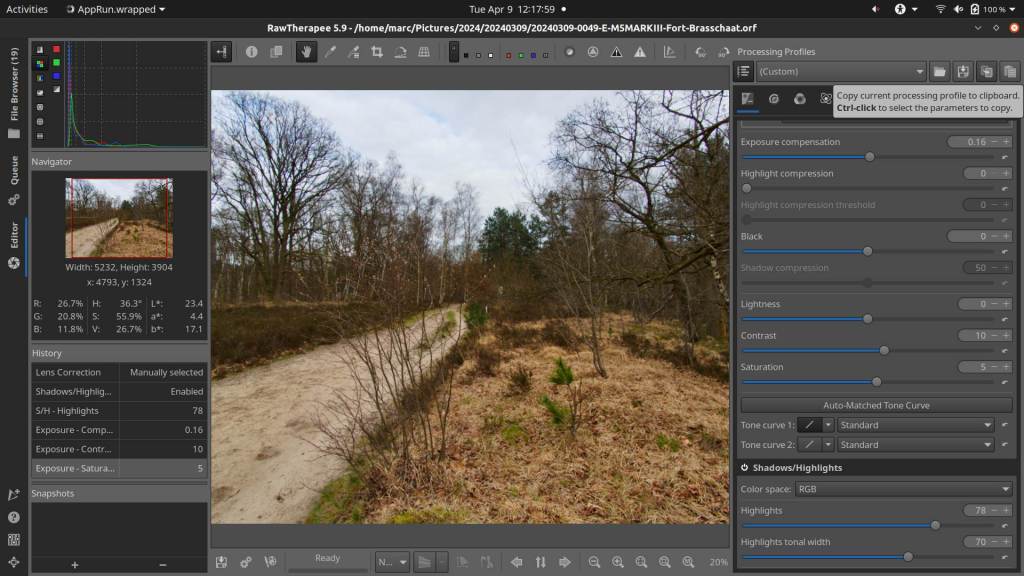The width and height of the screenshot is (1024, 576).
Task: Select the Perspective correction tool
Action: point(424,52)
